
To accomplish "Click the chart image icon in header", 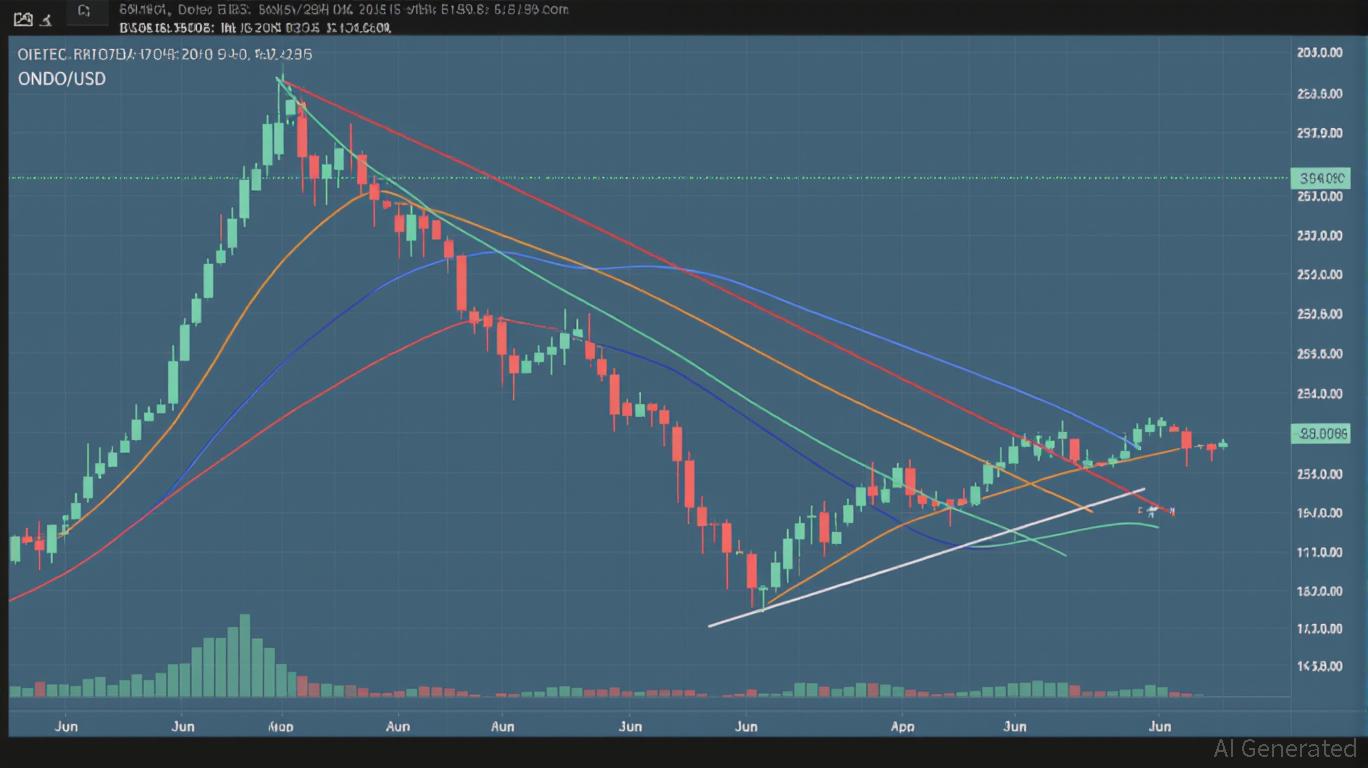I will point(22,17).
